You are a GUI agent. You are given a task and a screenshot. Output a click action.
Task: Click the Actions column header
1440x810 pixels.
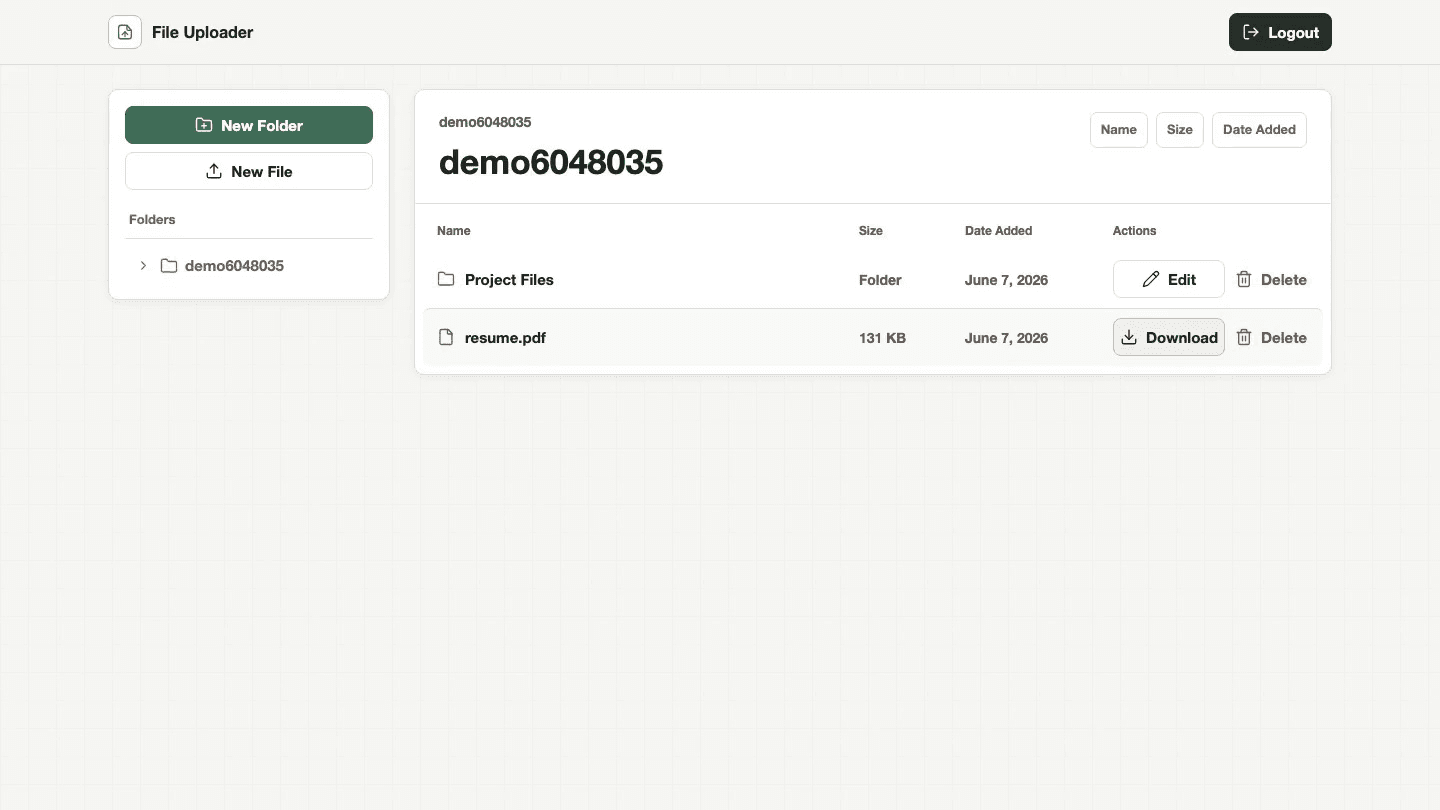1134,231
